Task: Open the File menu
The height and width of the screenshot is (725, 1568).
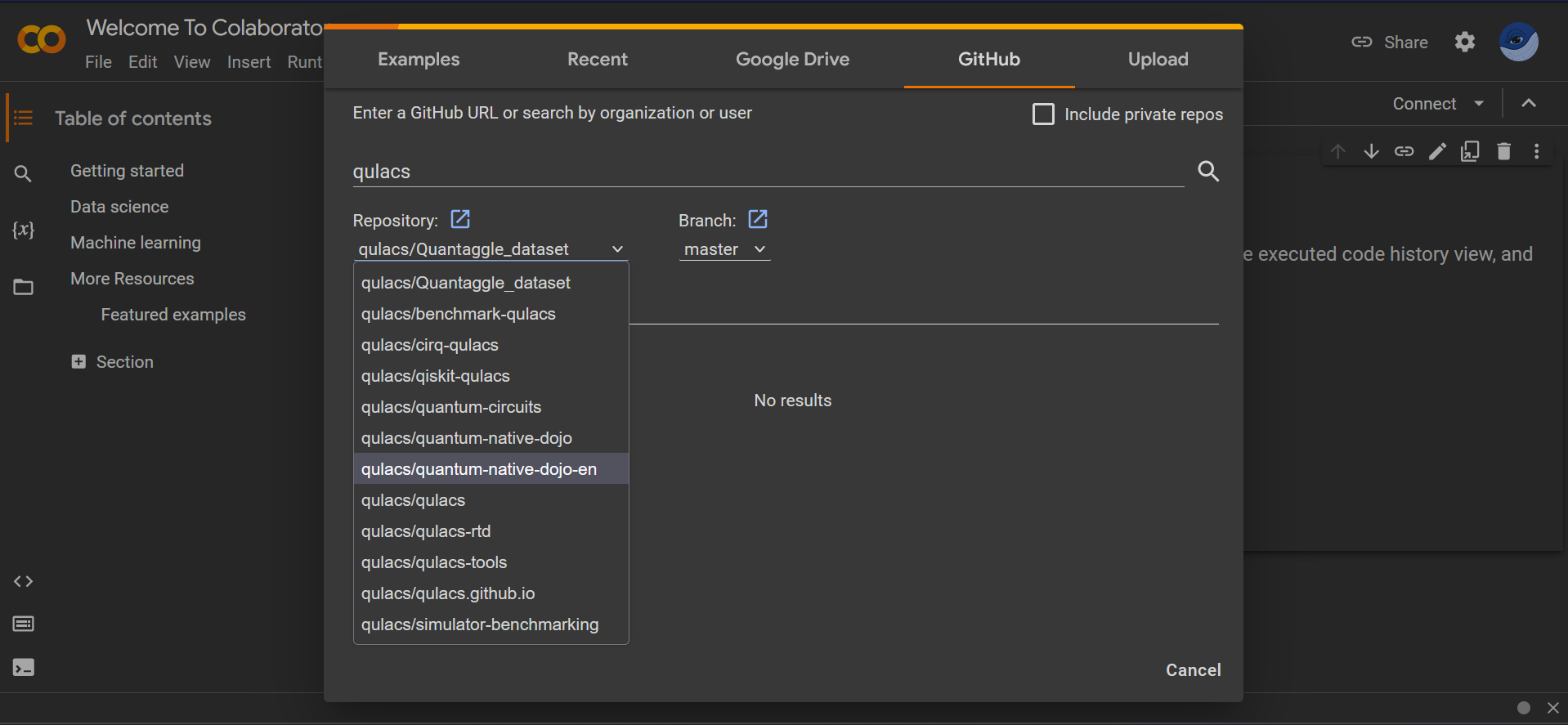Action: tap(98, 62)
